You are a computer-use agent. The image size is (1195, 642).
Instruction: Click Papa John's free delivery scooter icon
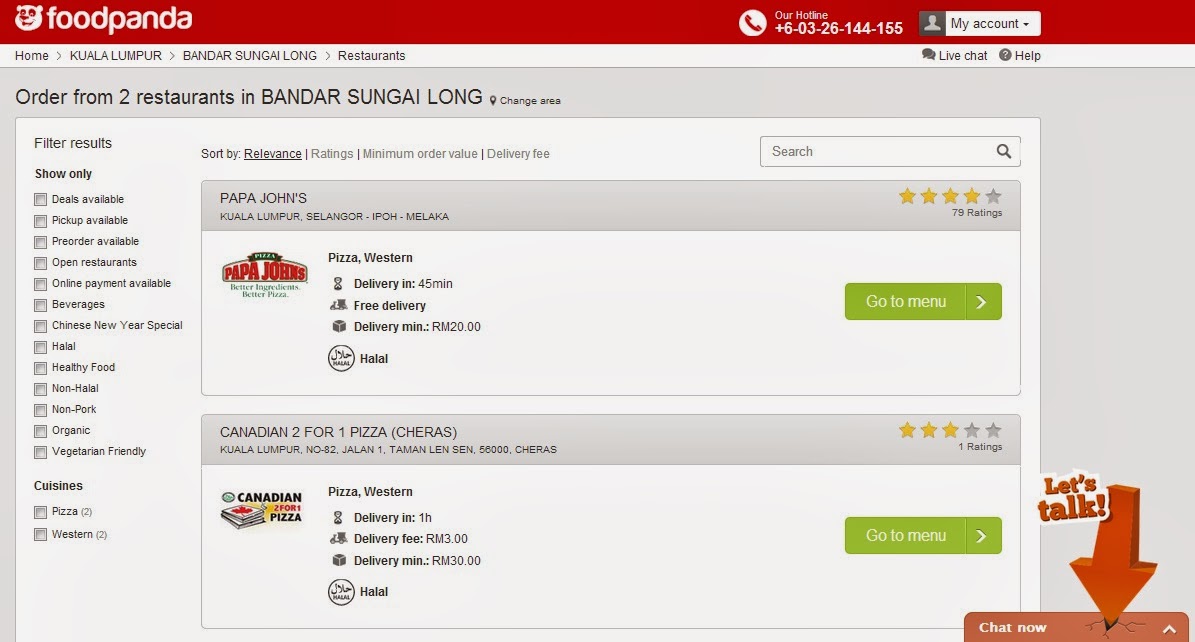point(338,305)
